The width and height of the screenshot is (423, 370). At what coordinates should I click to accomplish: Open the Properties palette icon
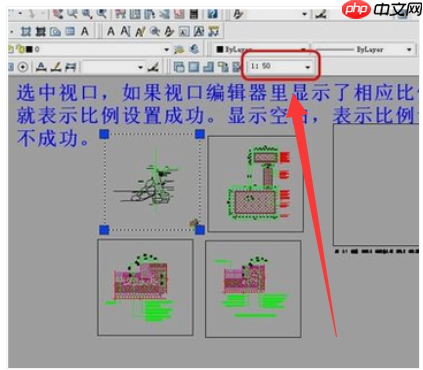[x=120, y=14]
